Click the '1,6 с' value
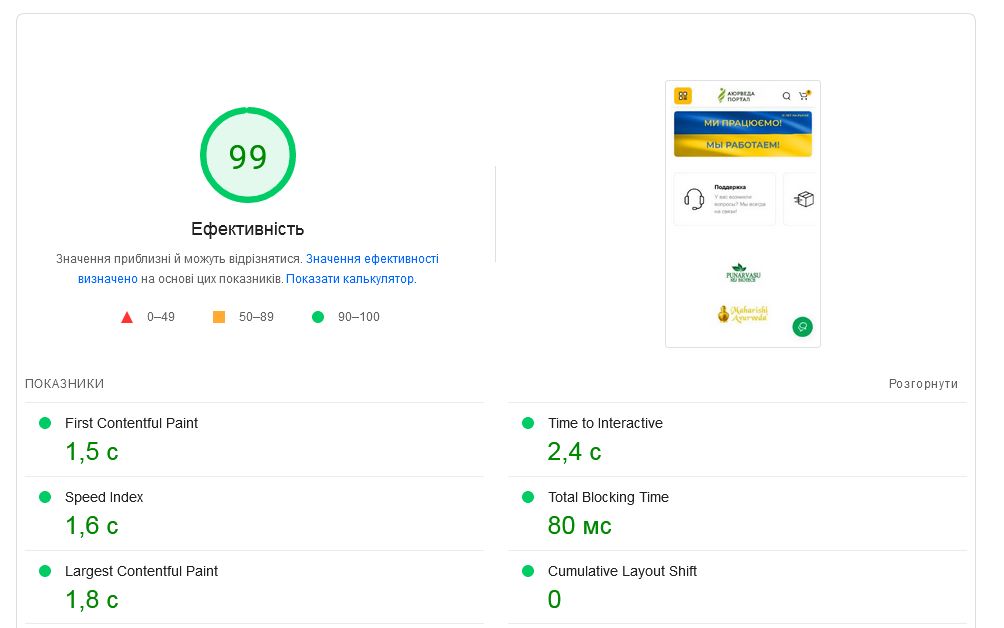1004x628 pixels. 92,526
